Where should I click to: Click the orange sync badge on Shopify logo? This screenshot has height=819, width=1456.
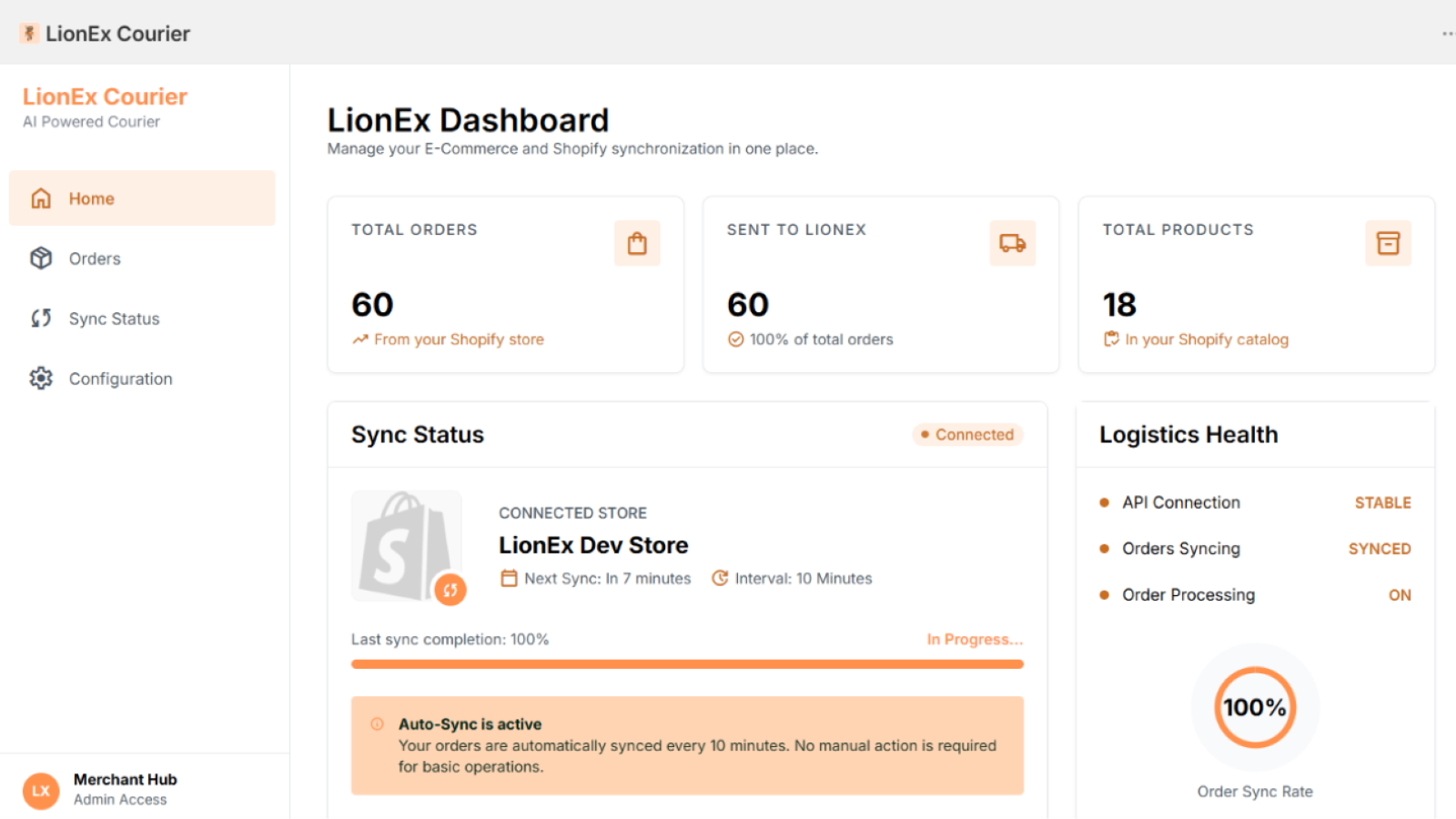(x=450, y=590)
